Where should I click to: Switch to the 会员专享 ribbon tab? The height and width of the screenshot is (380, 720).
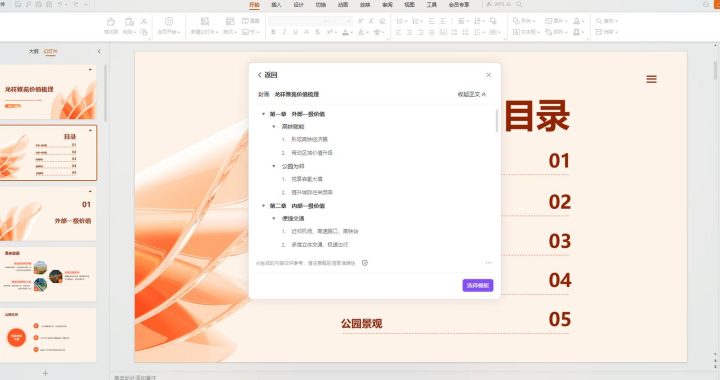459,5
